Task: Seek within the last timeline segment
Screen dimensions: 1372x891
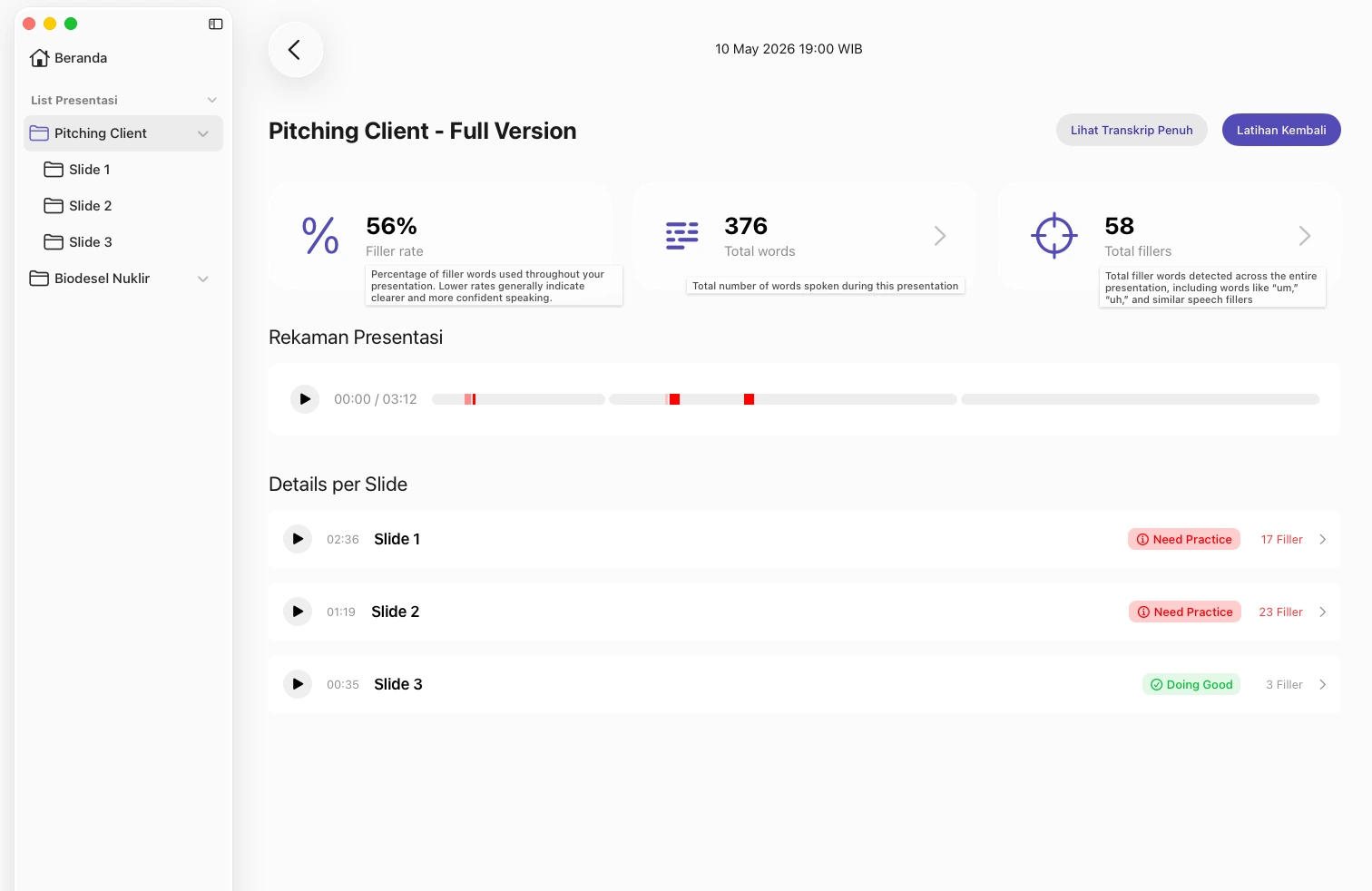Action: 1140,399
